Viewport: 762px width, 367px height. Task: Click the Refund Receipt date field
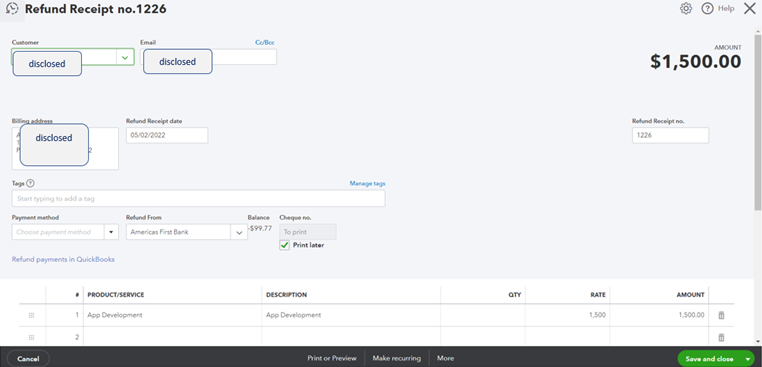click(167, 135)
